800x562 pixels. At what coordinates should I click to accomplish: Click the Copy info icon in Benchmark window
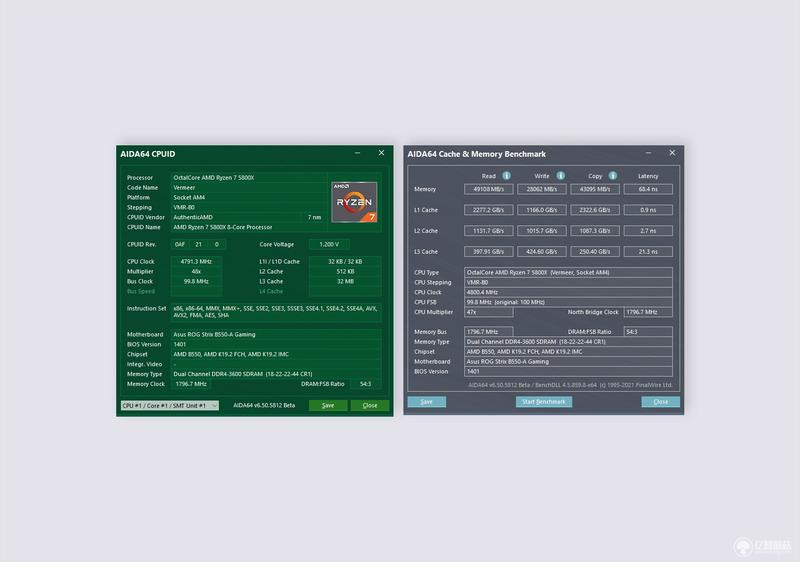[613, 175]
